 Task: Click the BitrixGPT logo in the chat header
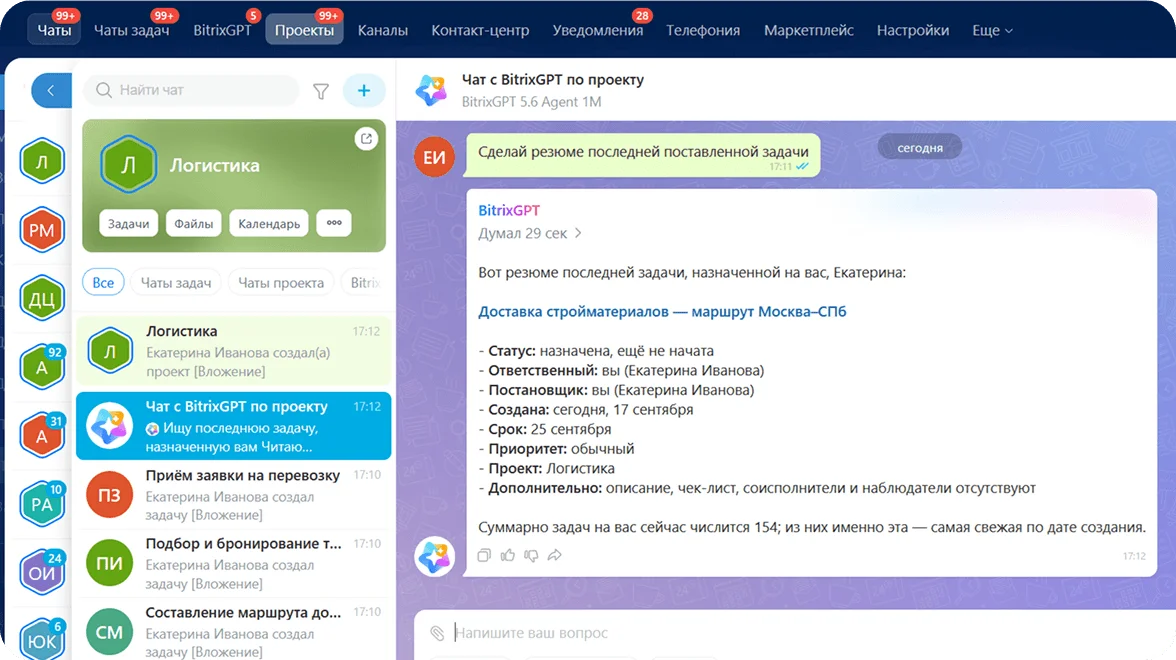tap(432, 90)
